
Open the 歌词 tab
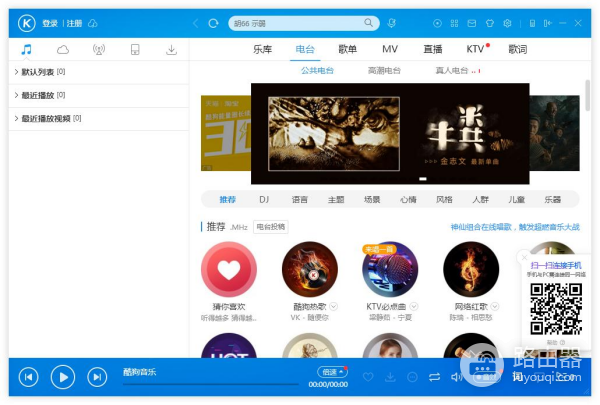point(518,49)
